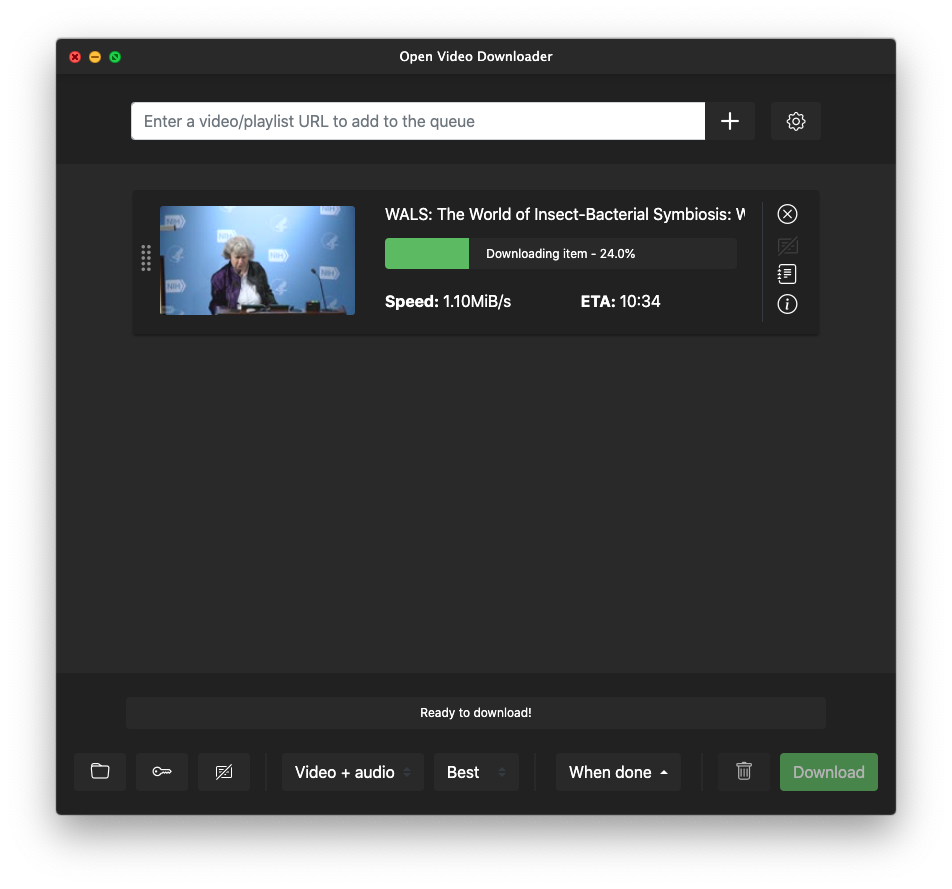Image resolution: width=952 pixels, height=889 pixels.
Task: Click the green Download button
Action: point(828,772)
